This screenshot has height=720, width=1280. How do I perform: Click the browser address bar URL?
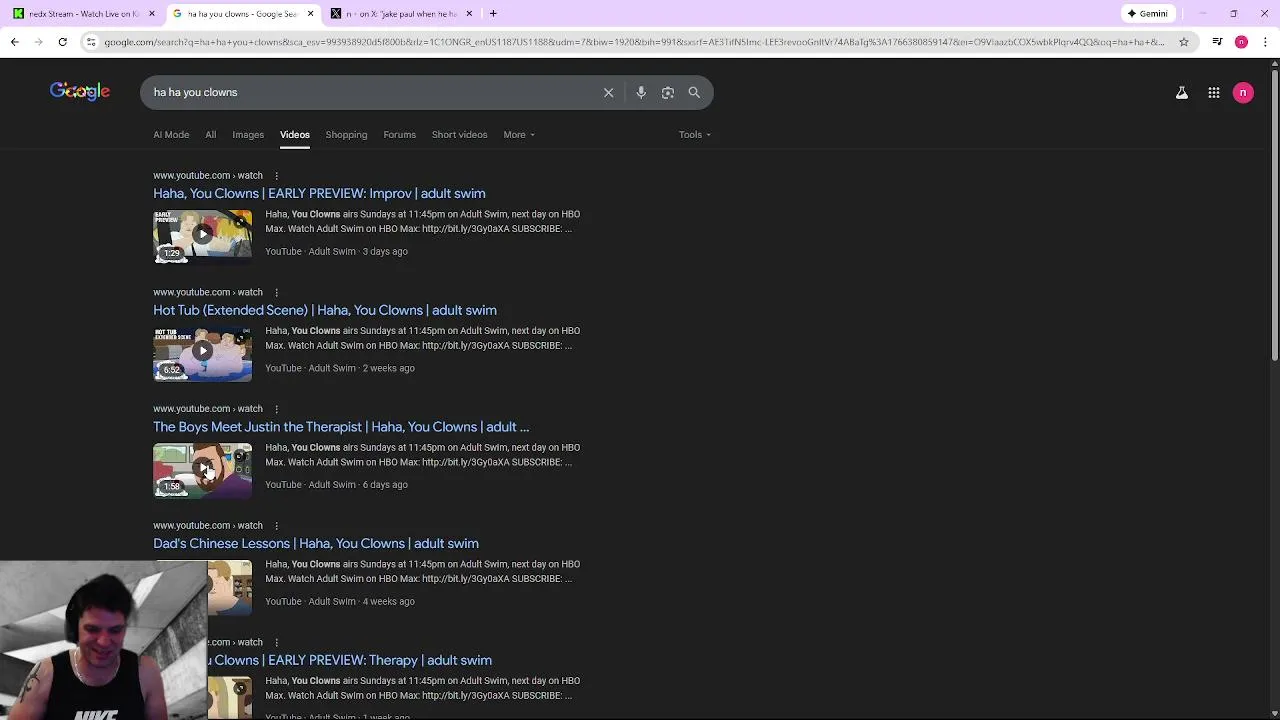(x=634, y=42)
